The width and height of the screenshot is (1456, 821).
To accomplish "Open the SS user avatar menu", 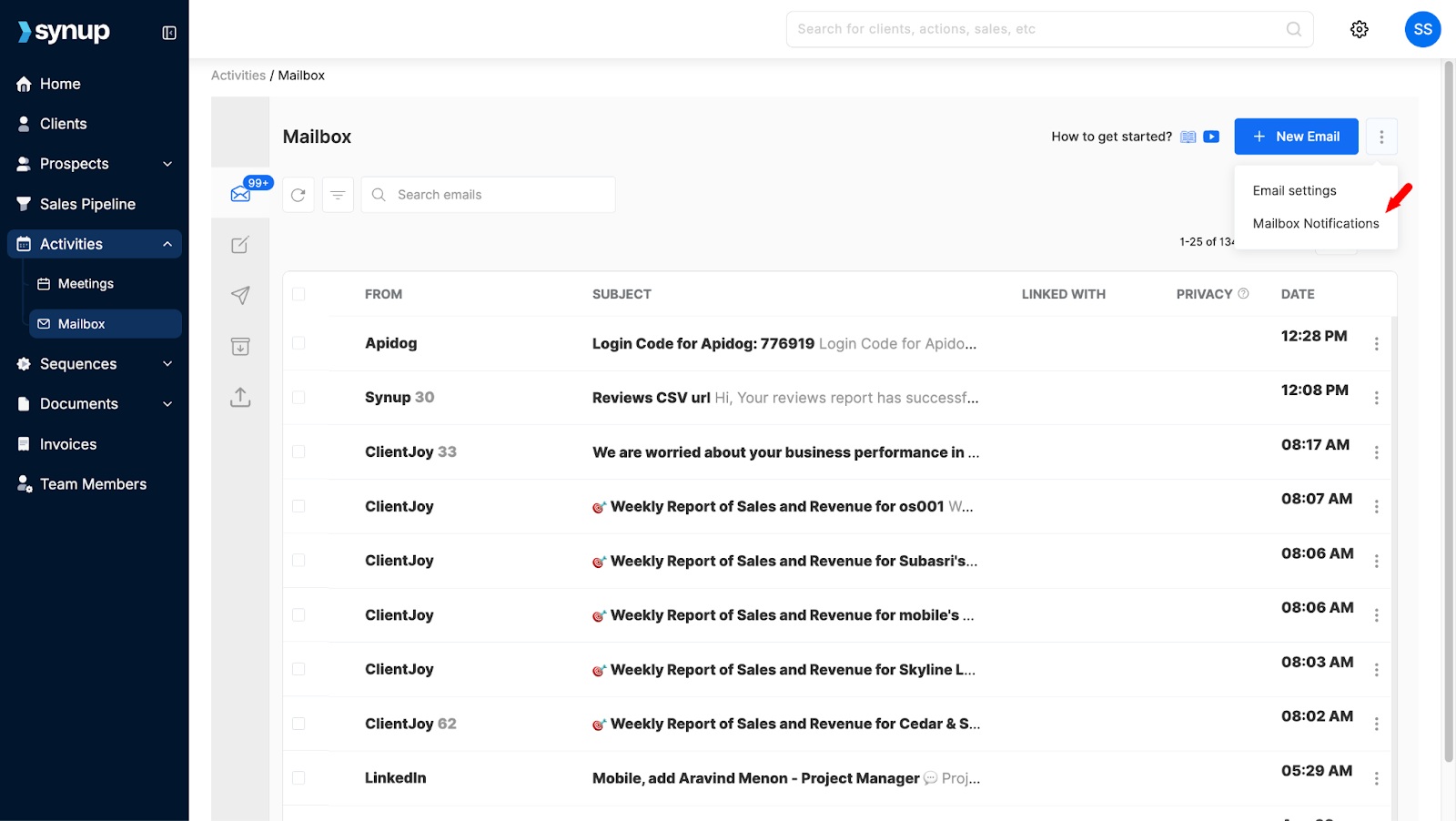I will pos(1422,29).
